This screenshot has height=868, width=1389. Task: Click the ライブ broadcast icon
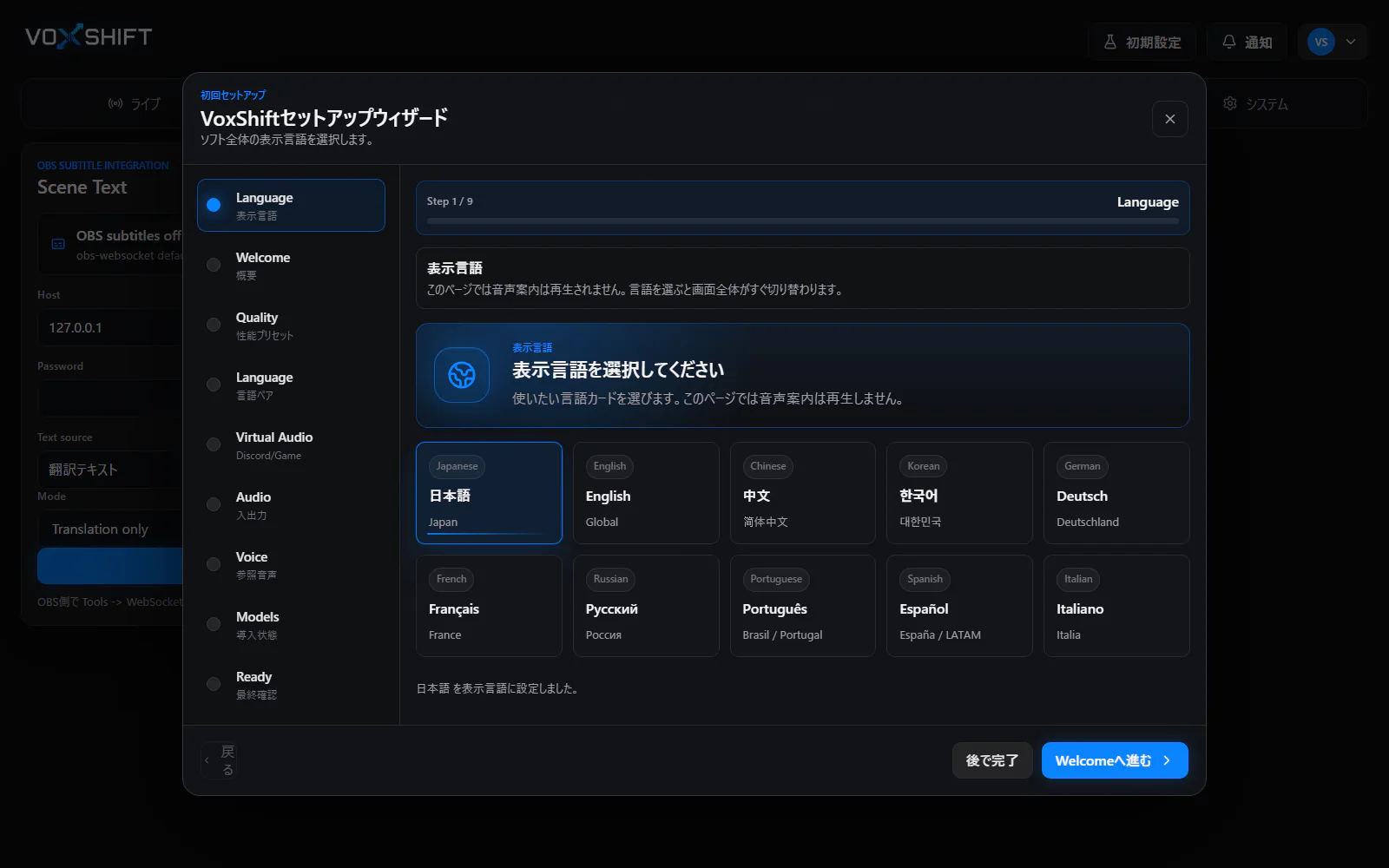click(115, 103)
